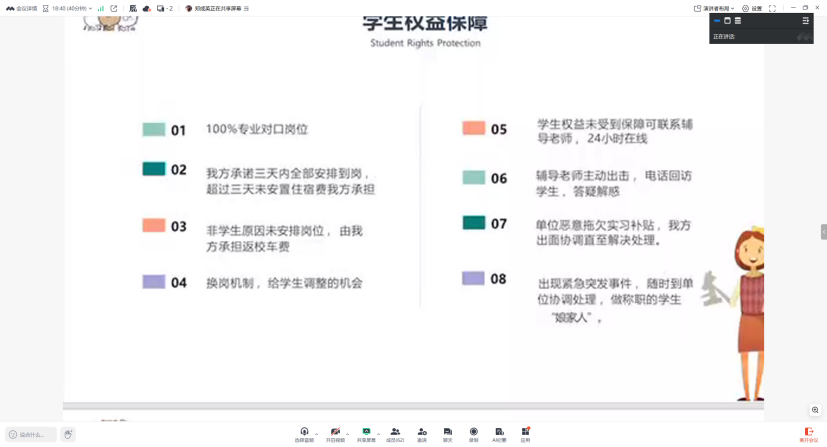Open the presenter layout (演讲者布局) dropdown
The height and width of the screenshot is (447, 827).
715,8
